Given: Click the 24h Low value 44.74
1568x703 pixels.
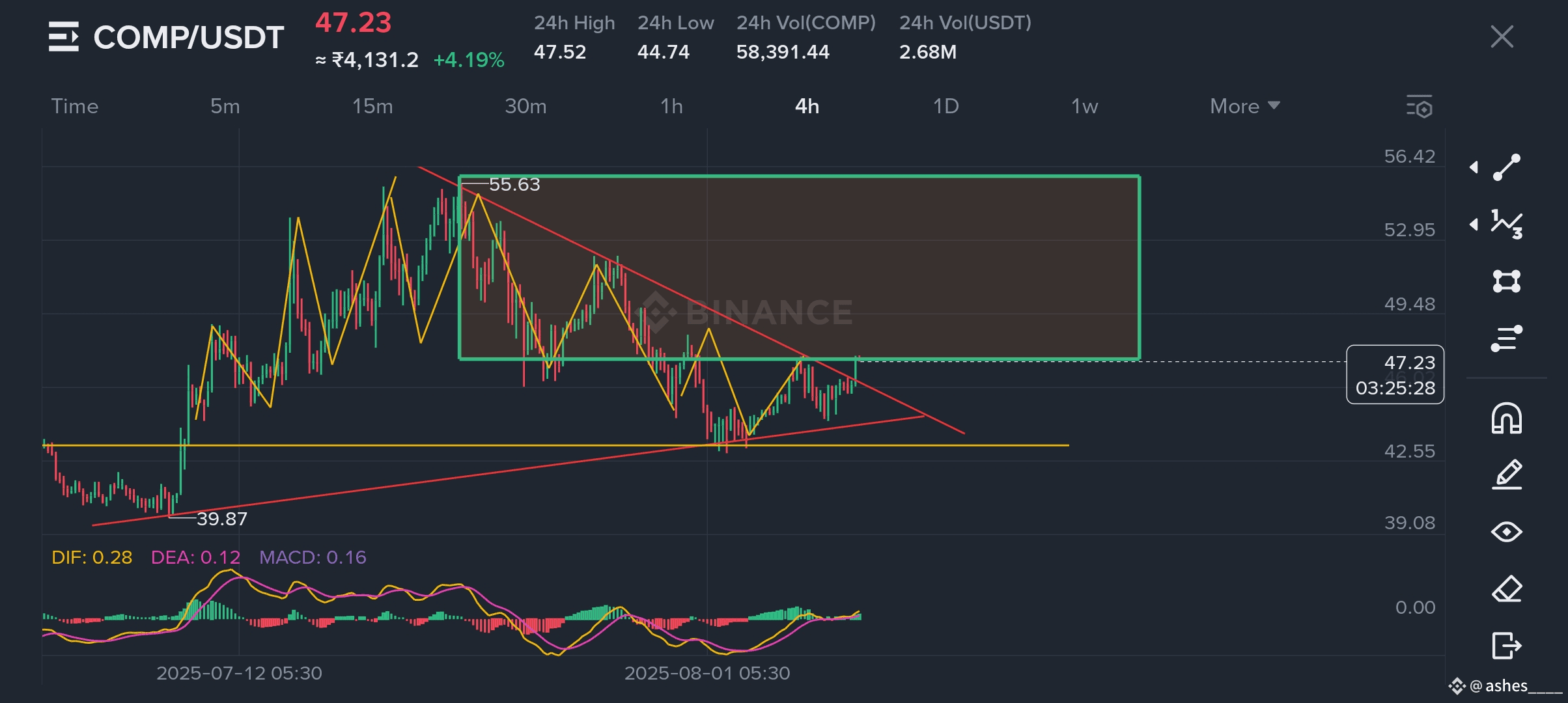Looking at the screenshot, I should tap(663, 52).
